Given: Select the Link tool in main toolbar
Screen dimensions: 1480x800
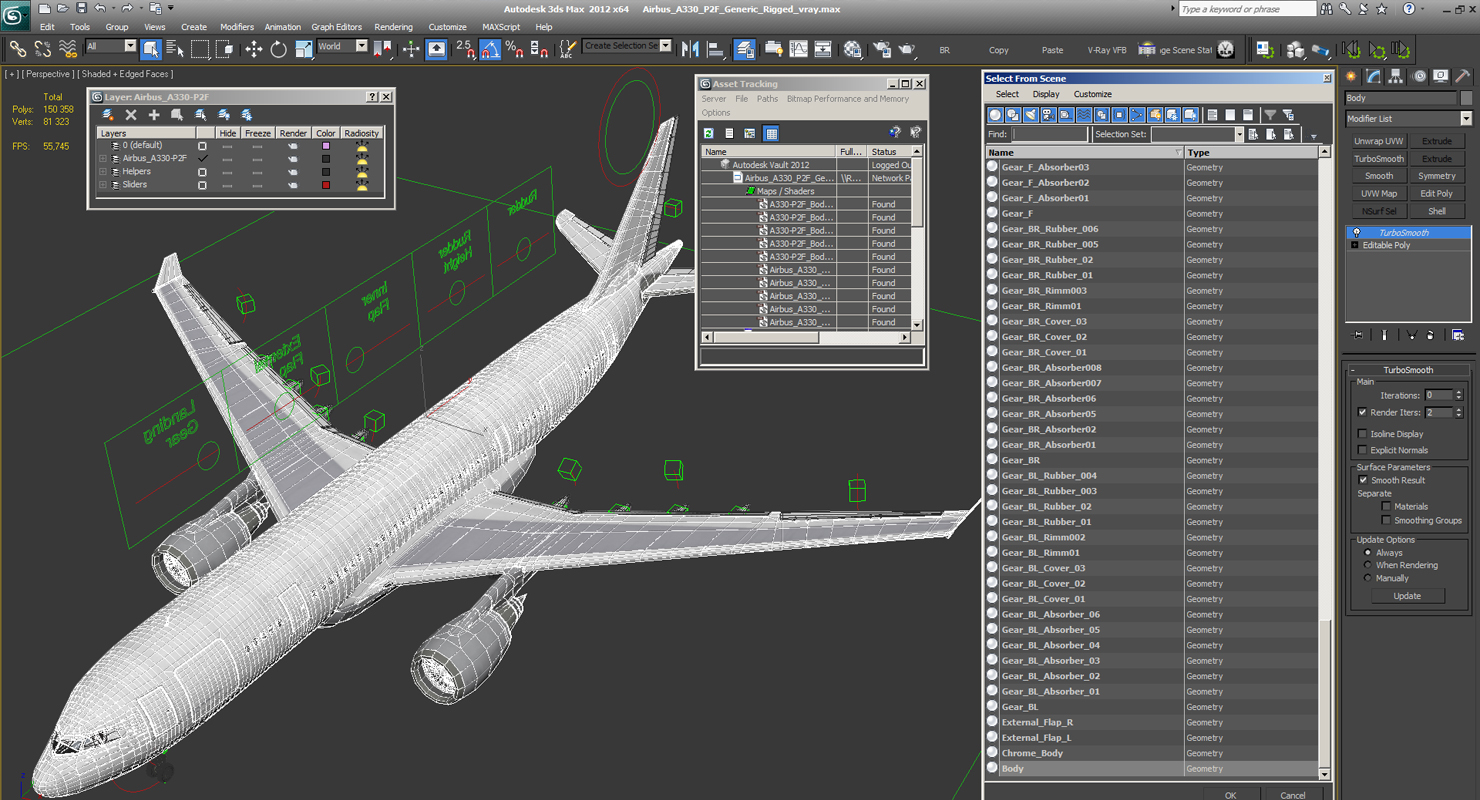Looking at the screenshot, I should tap(17, 49).
